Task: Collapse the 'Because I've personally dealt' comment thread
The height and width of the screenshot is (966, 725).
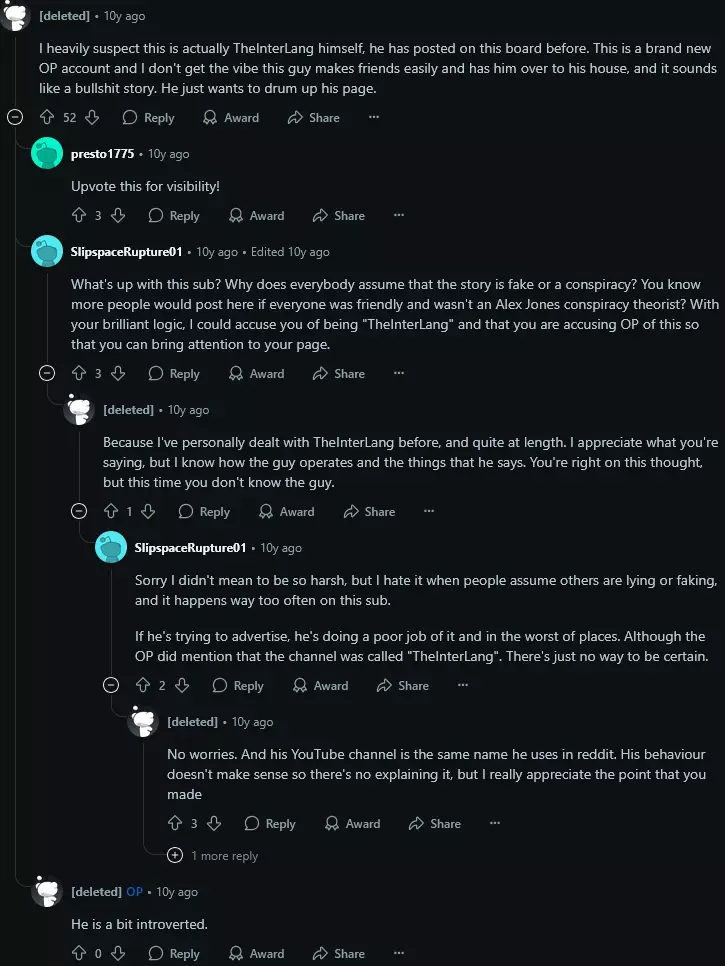Action: coord(79,511)
